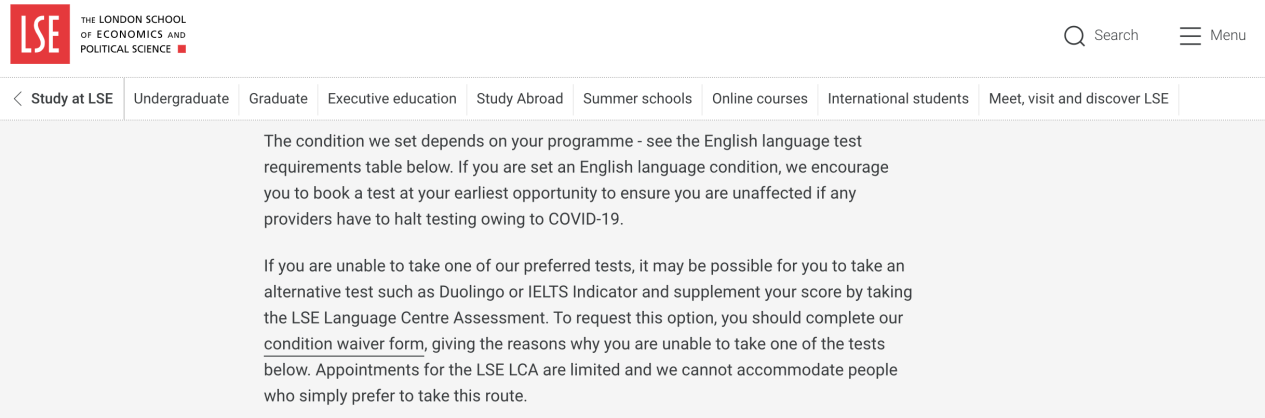The image size is (1265, 418).
Task: Click The London School of Economics wordmark
Action: (133, 34)
